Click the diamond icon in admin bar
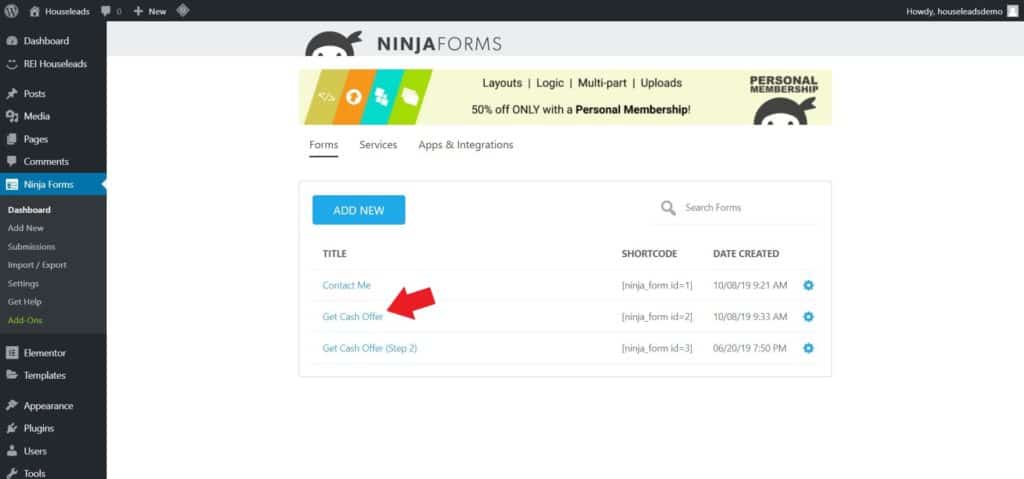The height and width of the screenshot is (479, 1024). click(183, 10)
